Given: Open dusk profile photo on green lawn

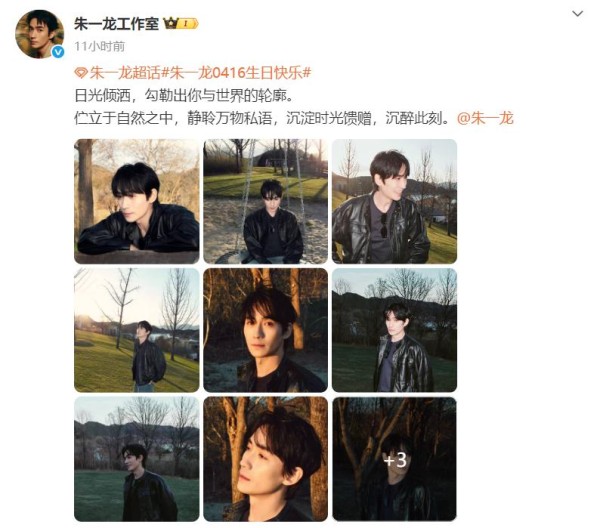Looking at the screenshot, I should tap(137, 459).
